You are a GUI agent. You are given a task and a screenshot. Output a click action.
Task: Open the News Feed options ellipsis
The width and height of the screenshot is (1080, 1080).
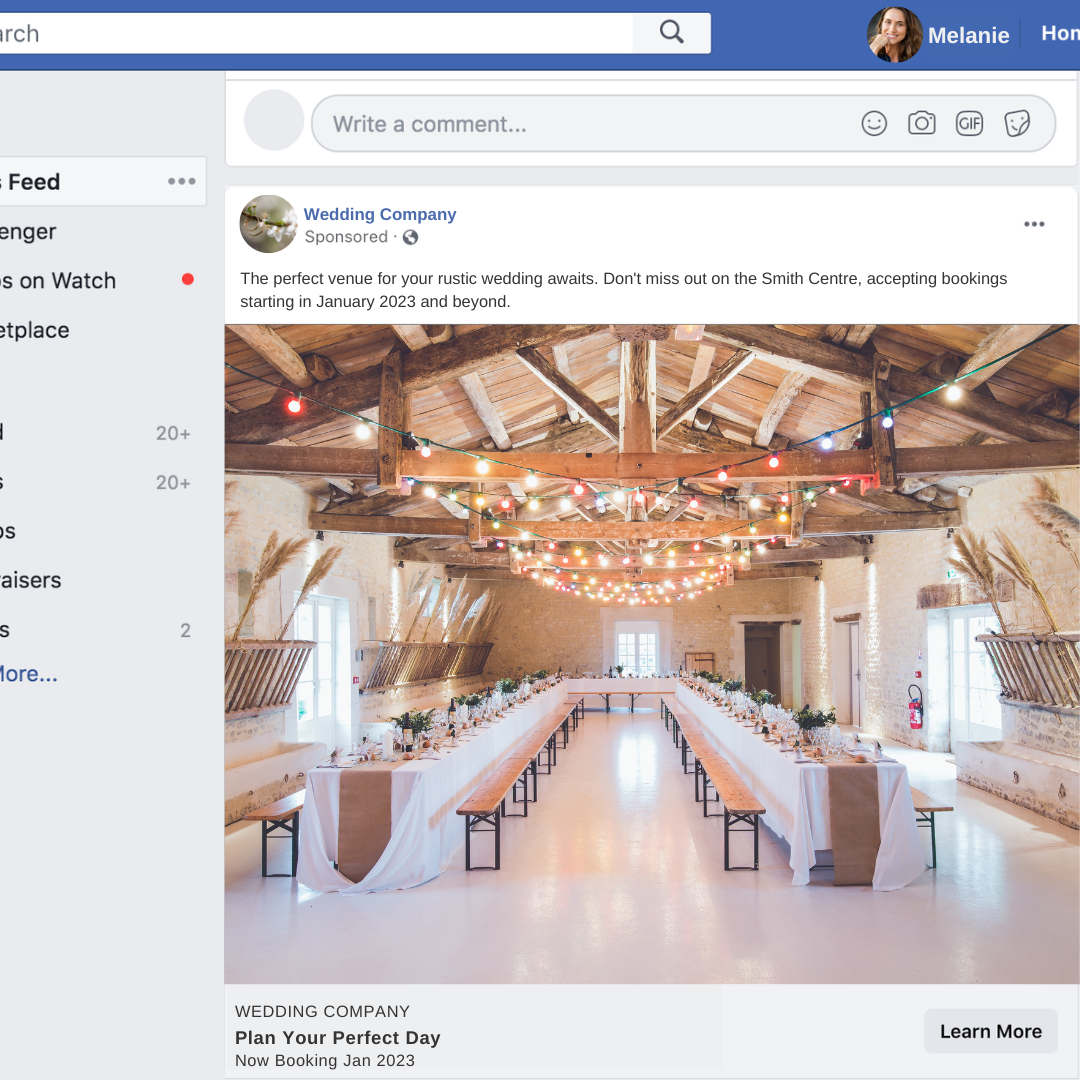pyautogui.click(x=181, y=181)
